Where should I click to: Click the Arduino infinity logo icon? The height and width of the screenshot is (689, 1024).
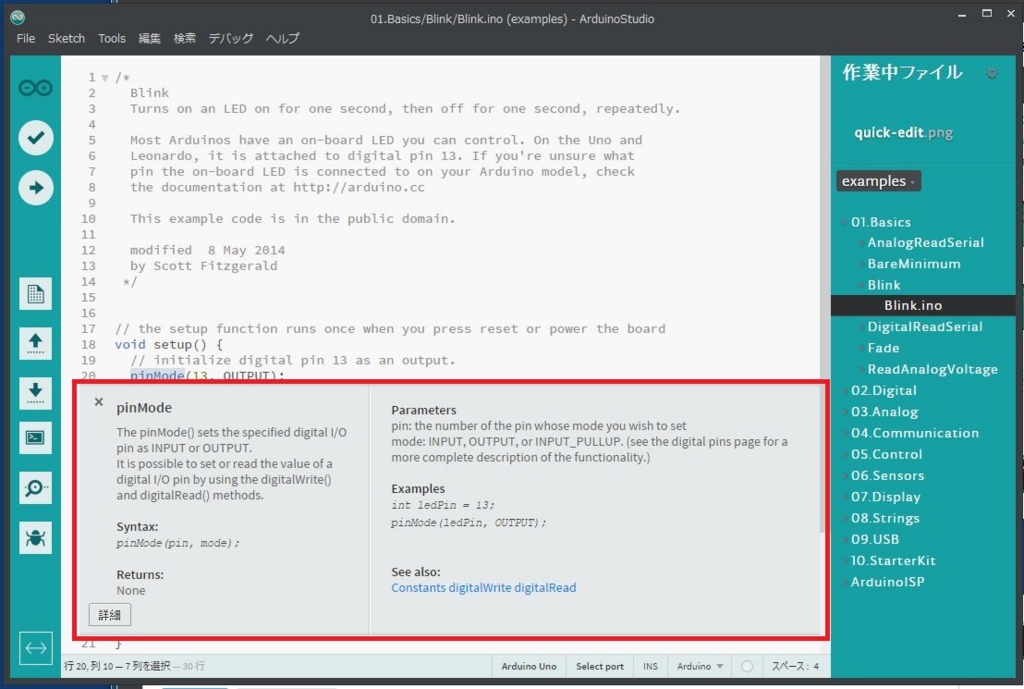tap(35, 88)
